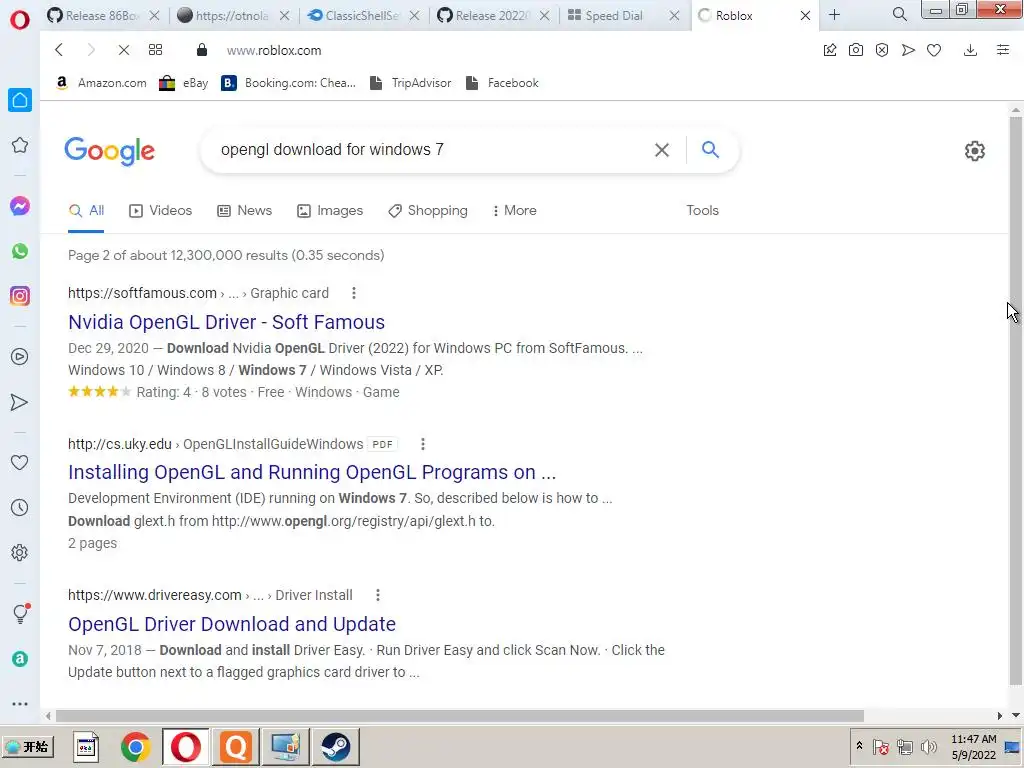This screenshot has width=1024, height=768.
Task: Open History clock icon in sidebar
Action: 20,507
